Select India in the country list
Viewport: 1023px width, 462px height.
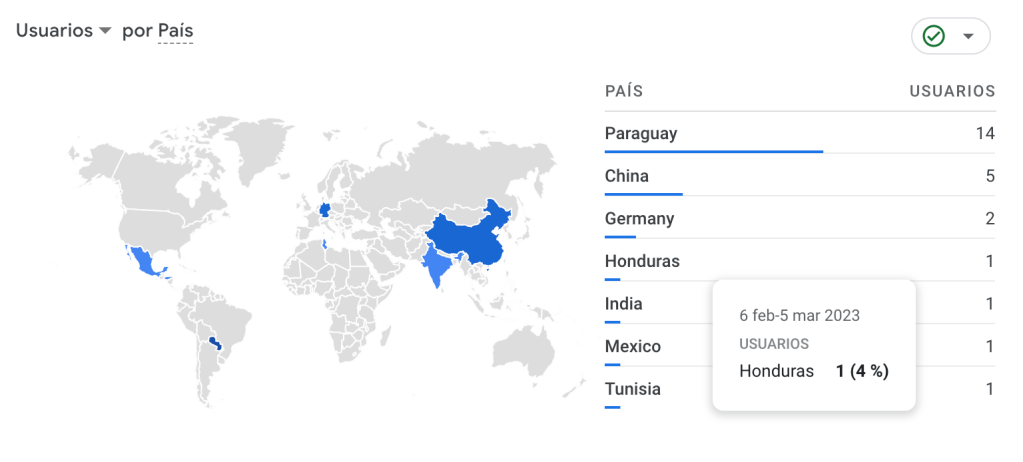pyautogui.click(x=624, y=304)
